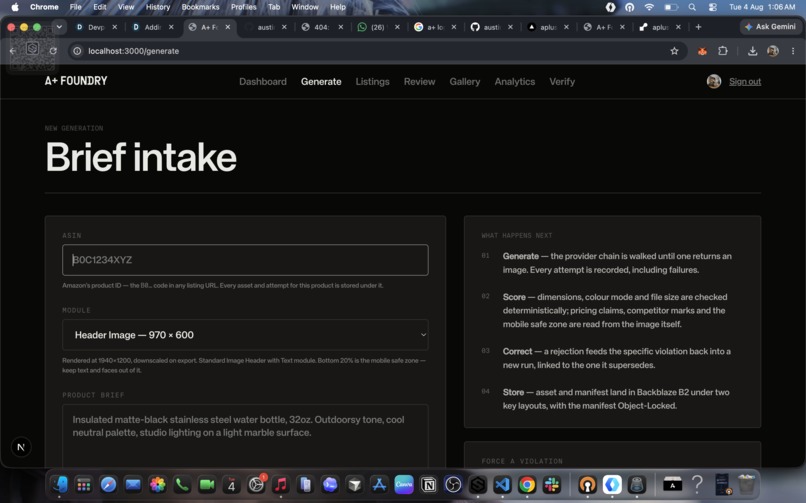The image size is (806, 503).
Task: Open Launchpad from the dock
Action: click(x=83, y=485)
